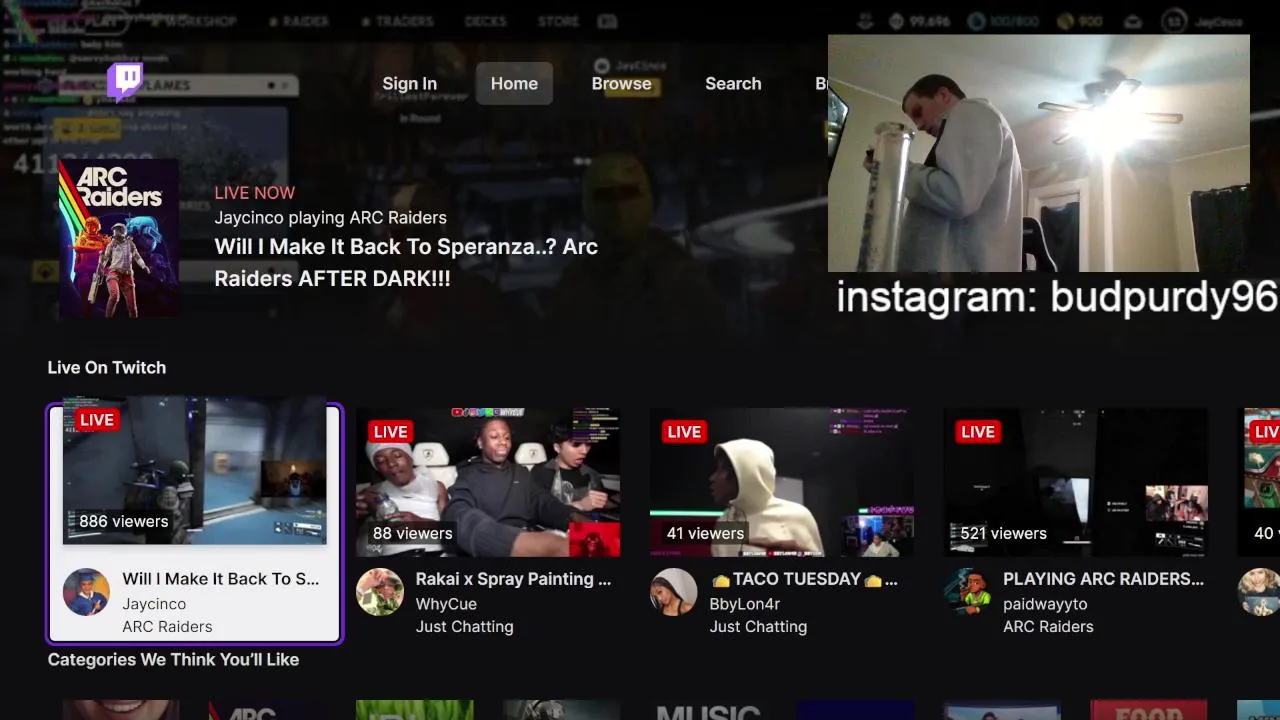Click BbyLon4r channel avatar

coord(673,592)
